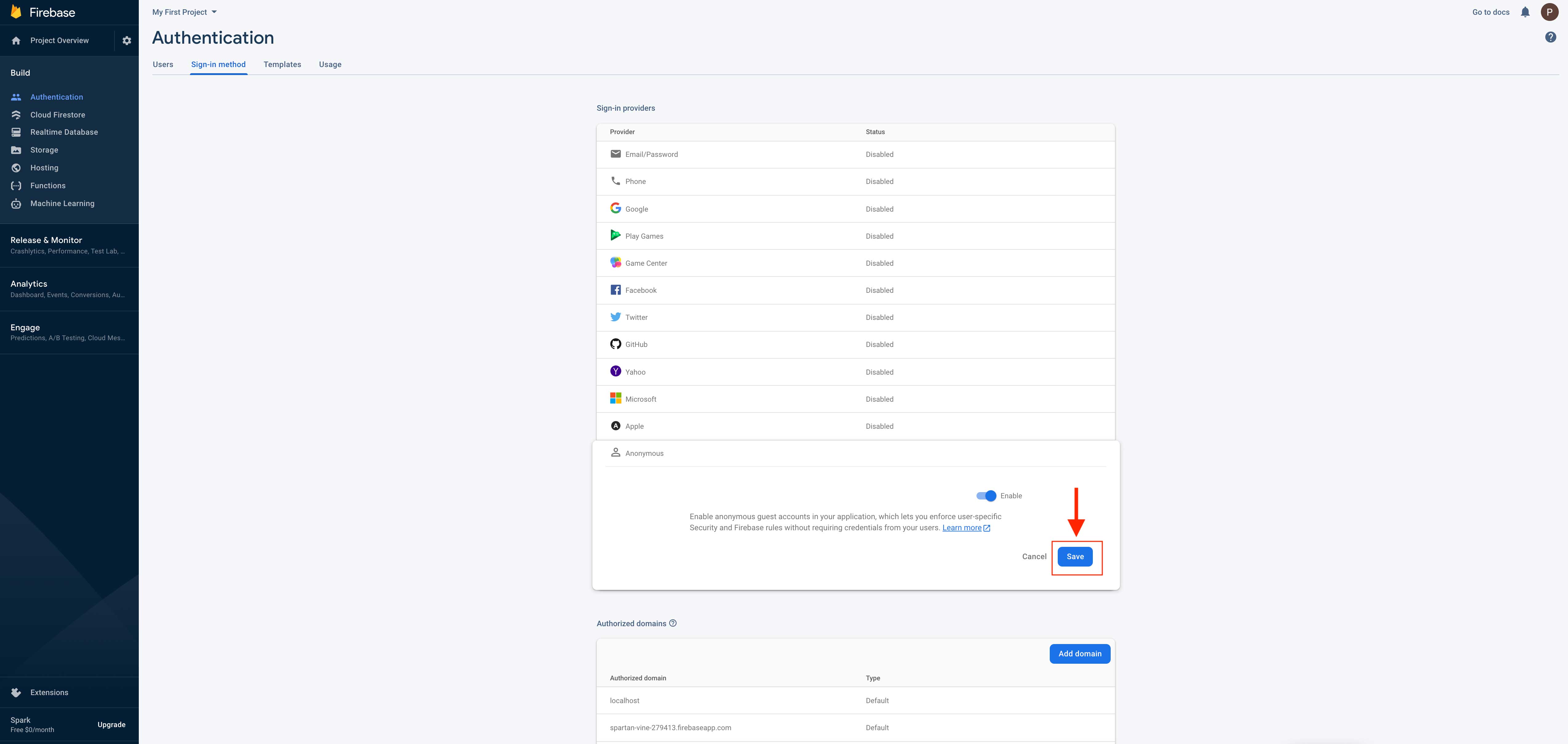1568x744 pixels.
Task: Click the localhost authorized domain
Action: point(624,701)
